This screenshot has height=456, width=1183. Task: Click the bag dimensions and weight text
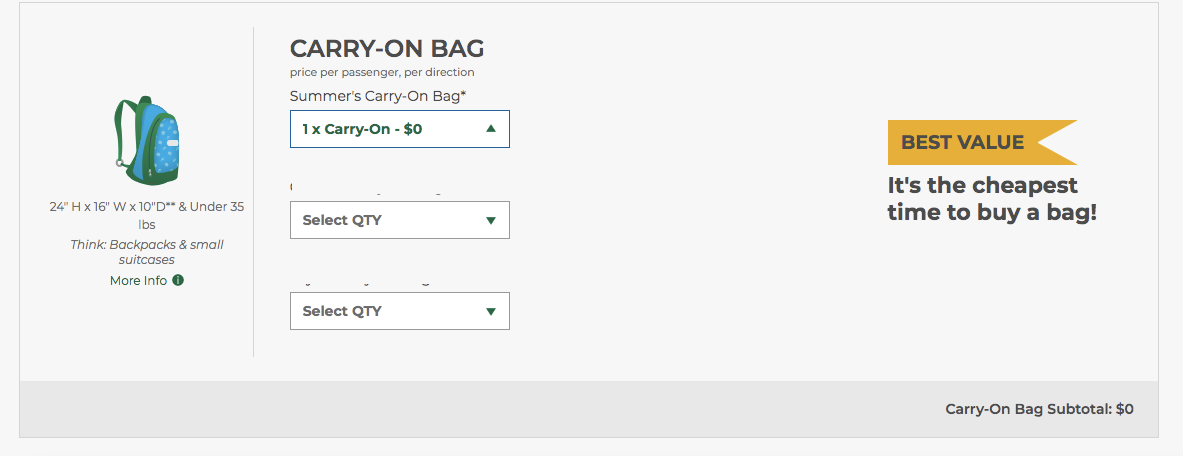click(x=147, y=215)
